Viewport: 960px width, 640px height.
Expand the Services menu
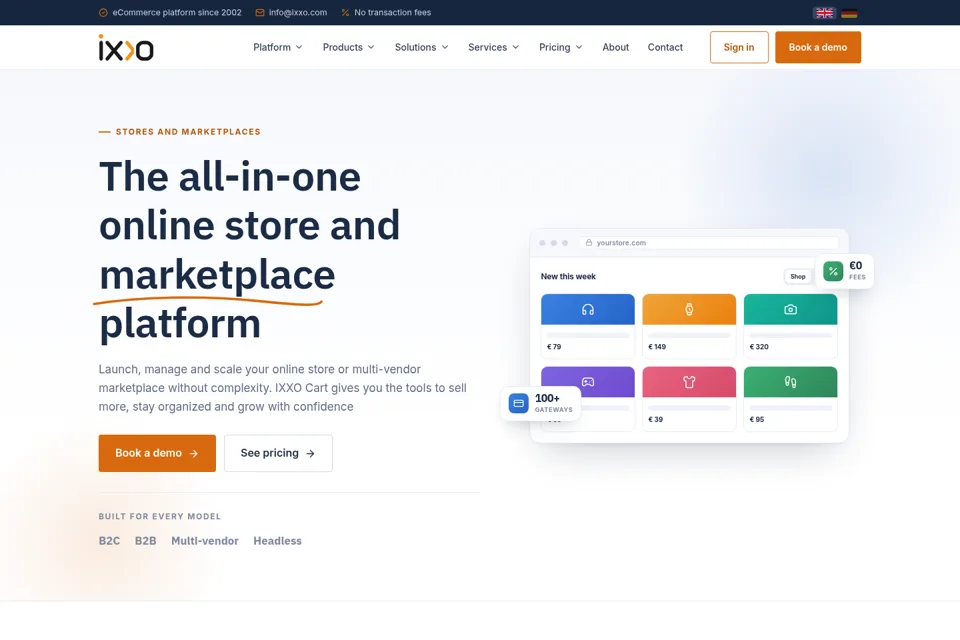click(x=493, y=47)
